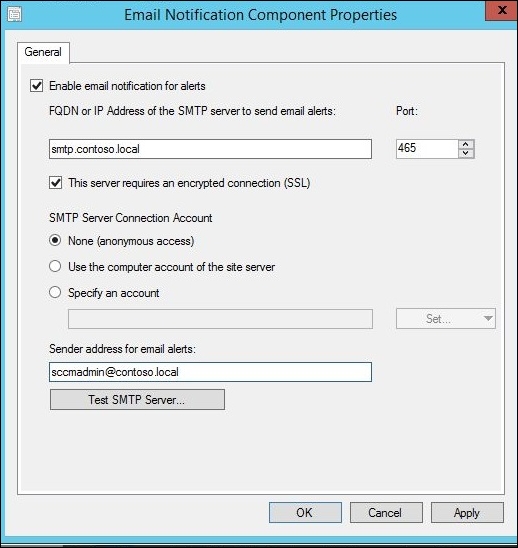The image size is (518, 548).
Task: Focus the SMTP server FQDN input field
Action: tap(210, 149)
